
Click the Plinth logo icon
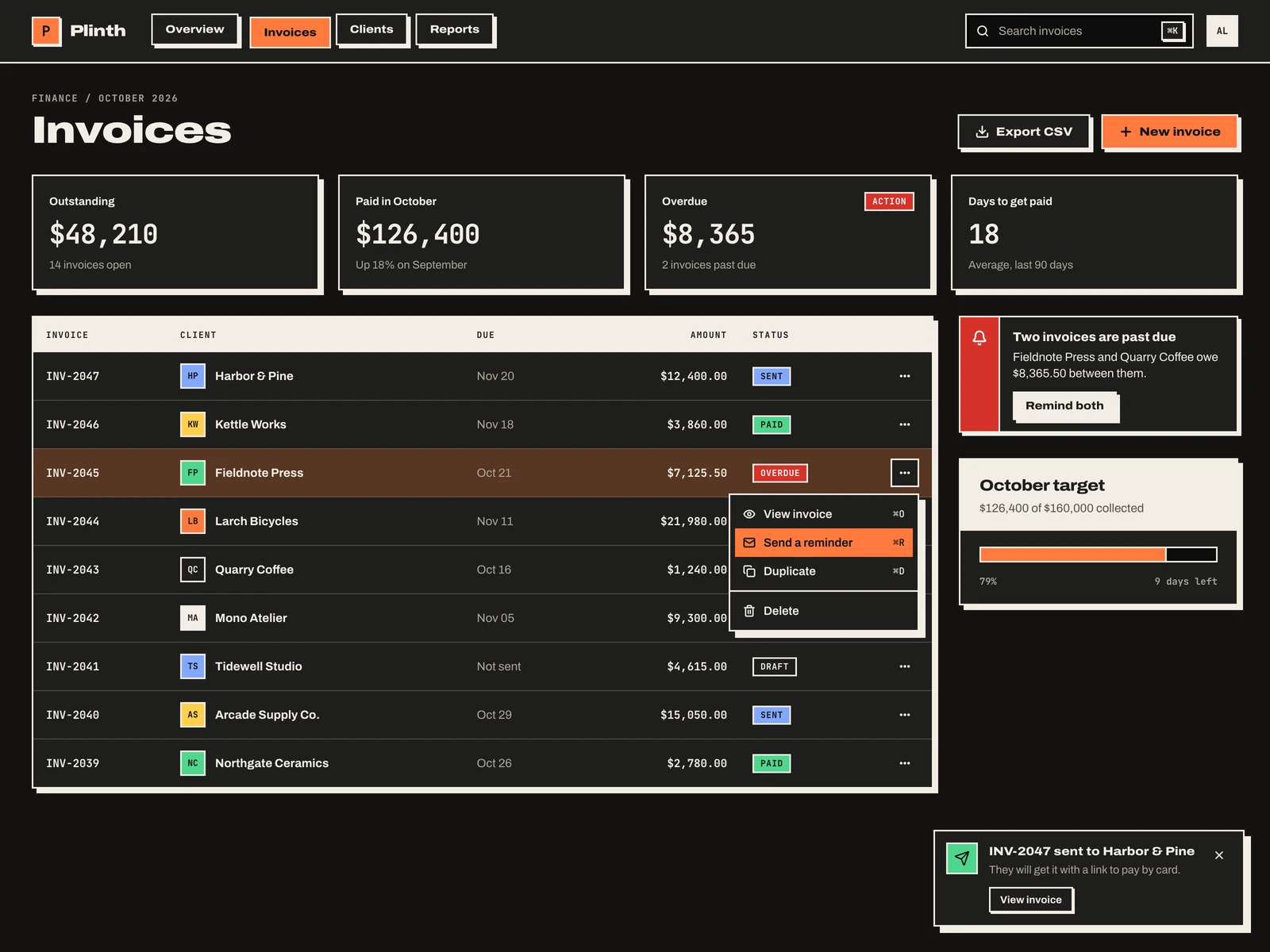coord(46,31)
